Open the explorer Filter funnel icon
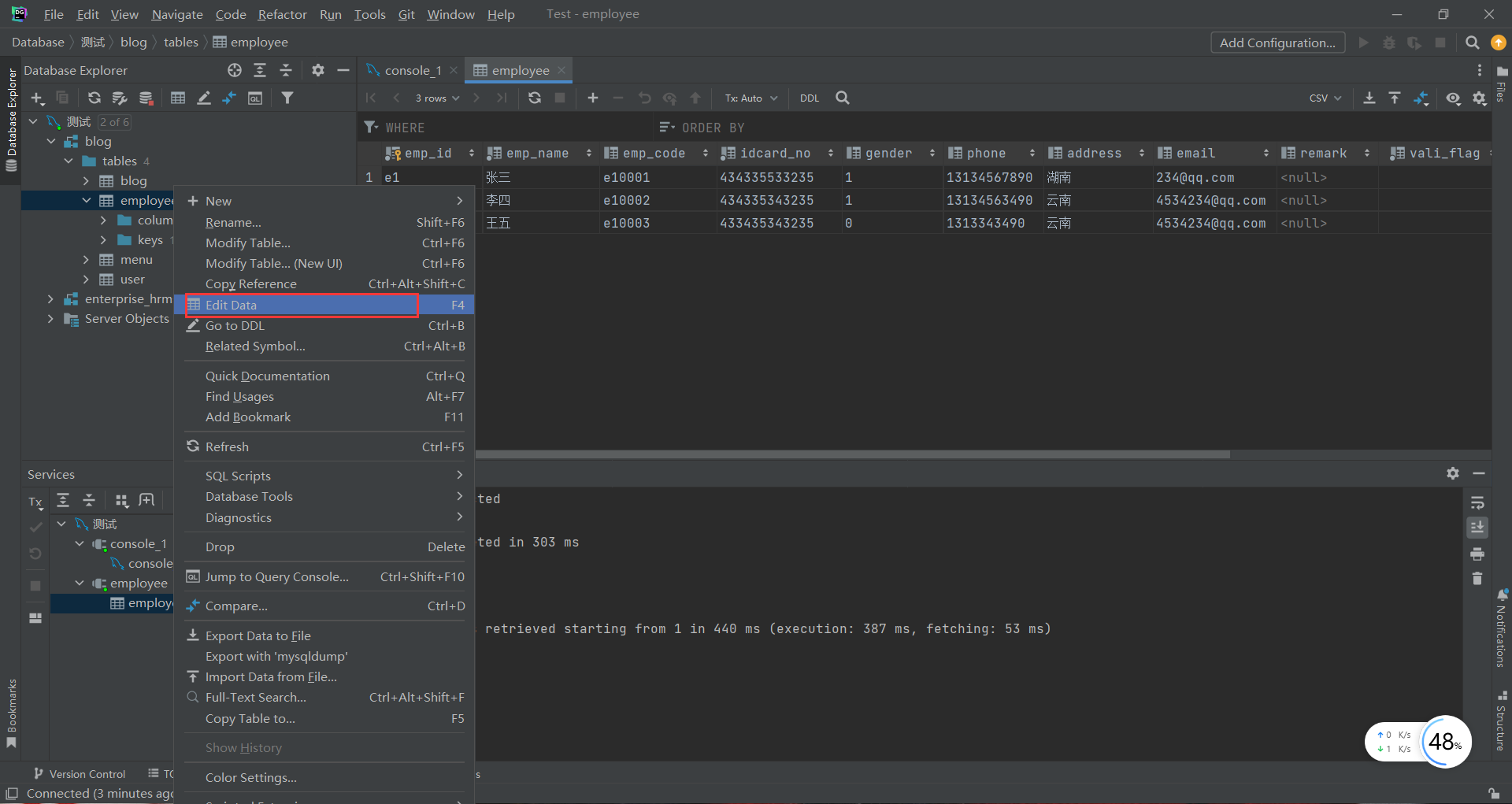Viewport: 1512px width, 804px height. 287,98
